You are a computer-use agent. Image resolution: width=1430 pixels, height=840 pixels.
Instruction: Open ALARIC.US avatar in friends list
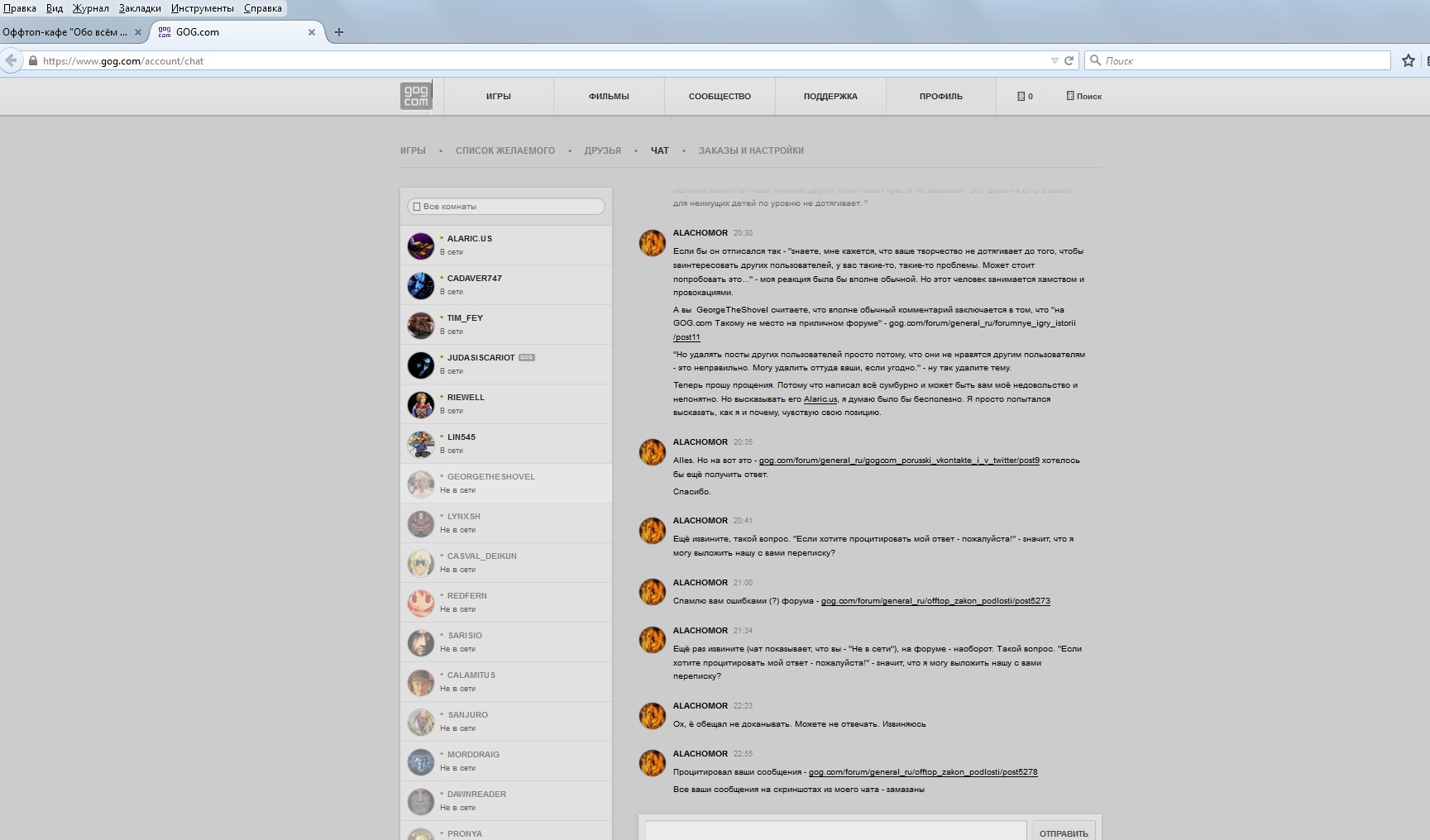[421, 246]
